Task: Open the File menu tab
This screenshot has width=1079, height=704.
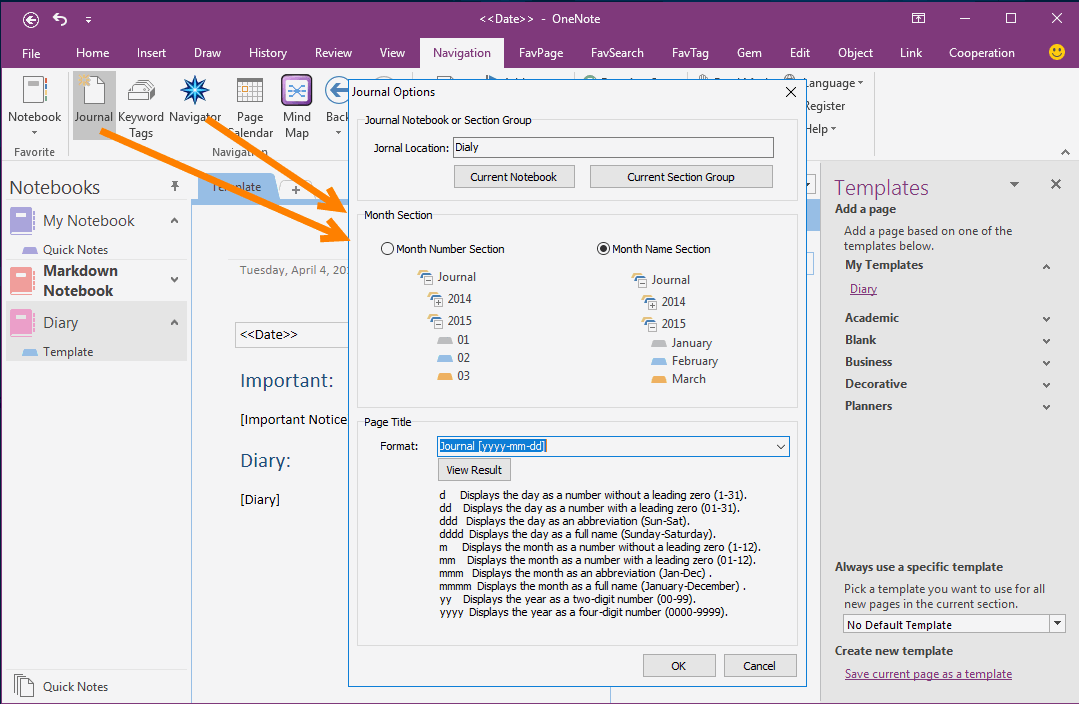Action: [31, 53]
